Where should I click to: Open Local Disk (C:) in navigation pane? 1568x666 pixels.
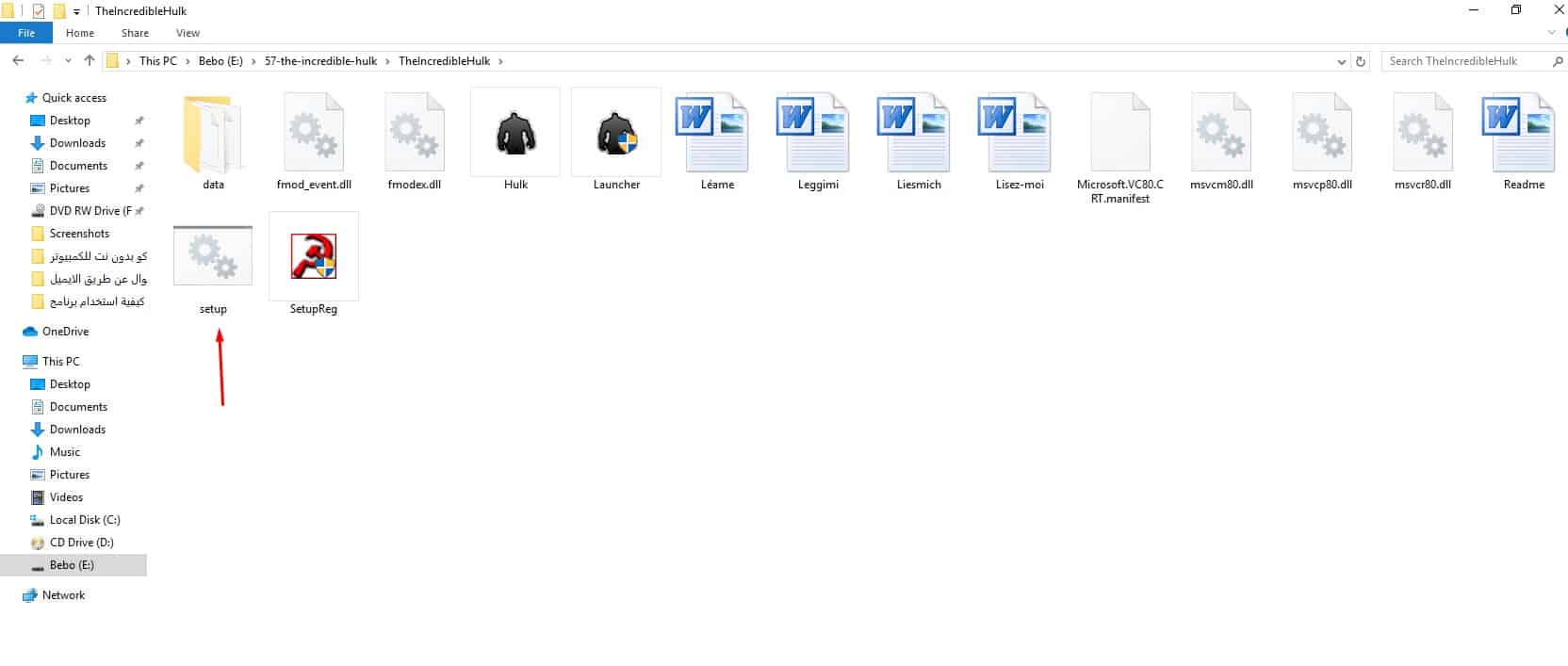point(85,520)
